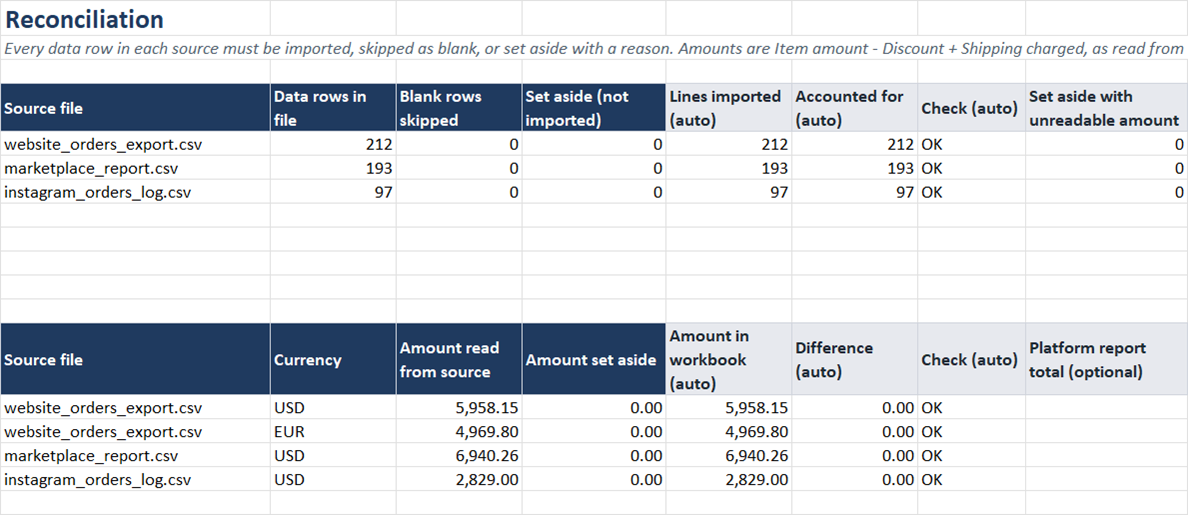Click 193 under "Lines imported (auto)"
The image size is (1188, 515).
[728, 168]
